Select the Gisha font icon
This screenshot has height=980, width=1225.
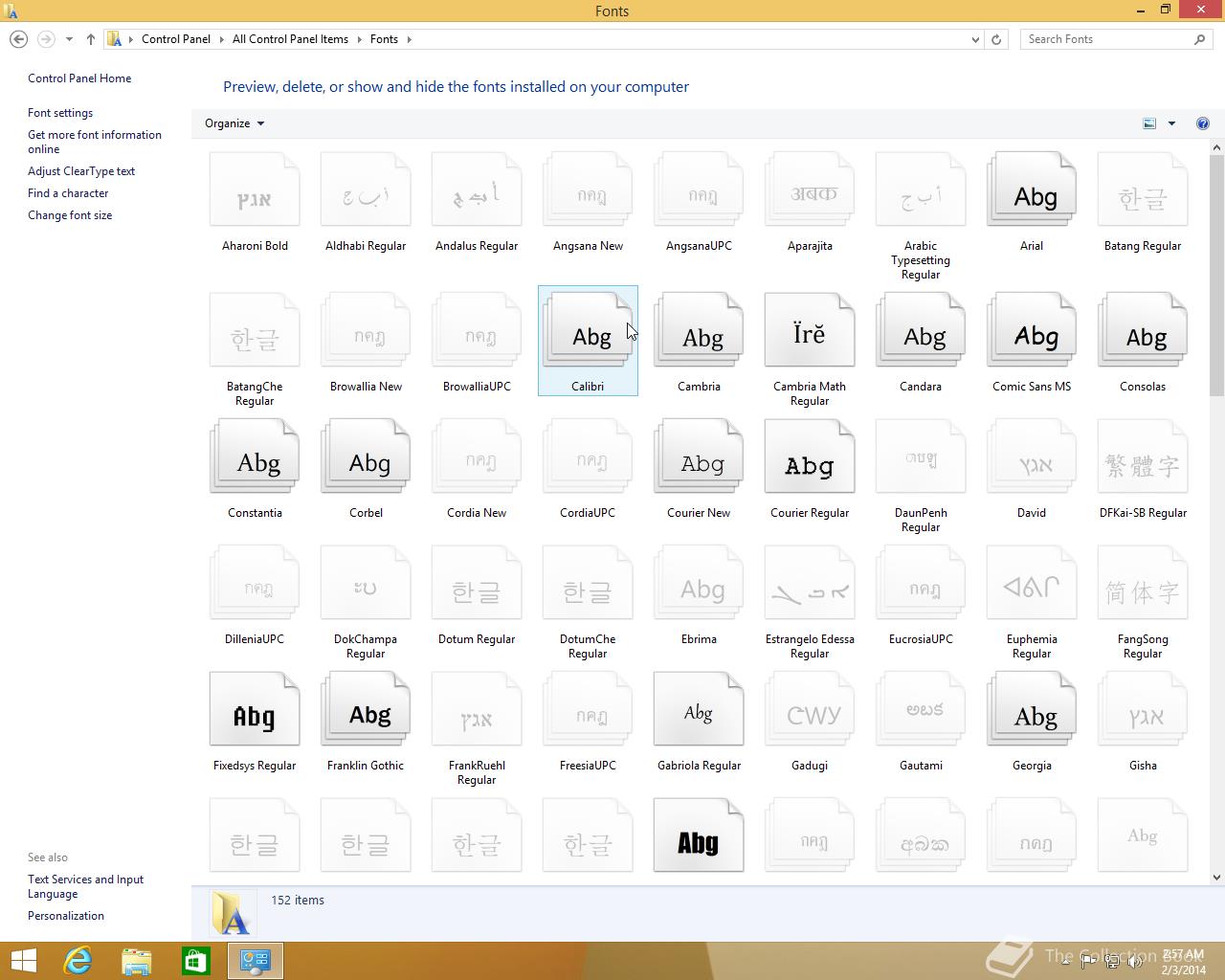pyautogui.click(x=1143, y=710)
